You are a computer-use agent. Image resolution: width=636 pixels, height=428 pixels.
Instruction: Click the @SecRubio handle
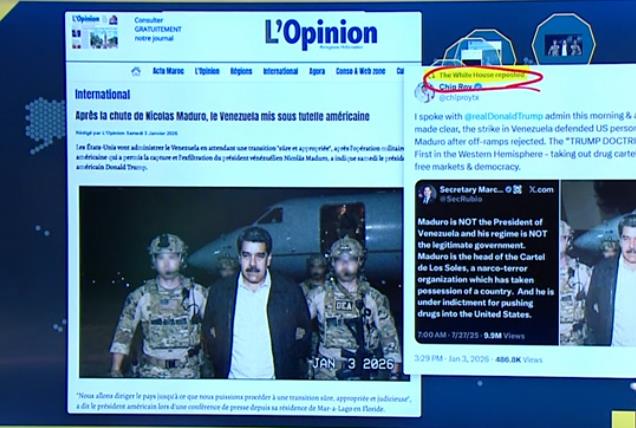click(x=461, y=199)
